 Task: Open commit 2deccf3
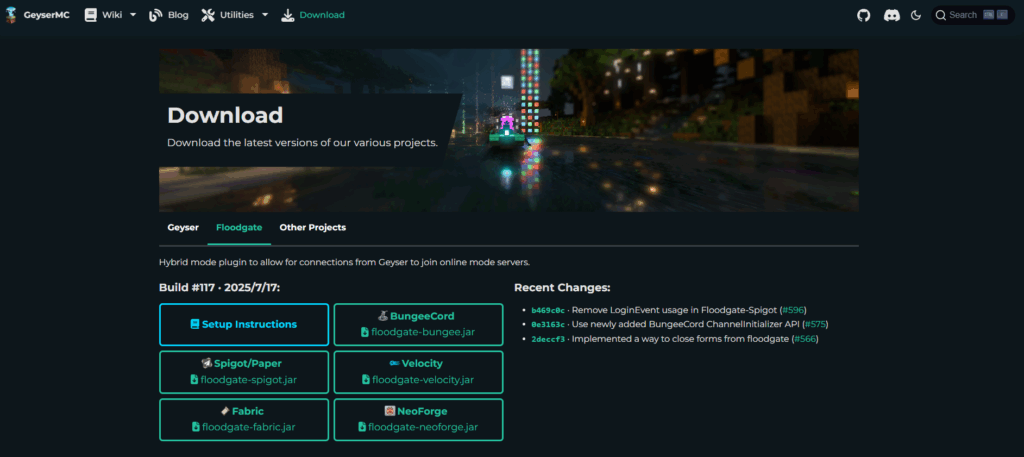[x=548, y=339]
